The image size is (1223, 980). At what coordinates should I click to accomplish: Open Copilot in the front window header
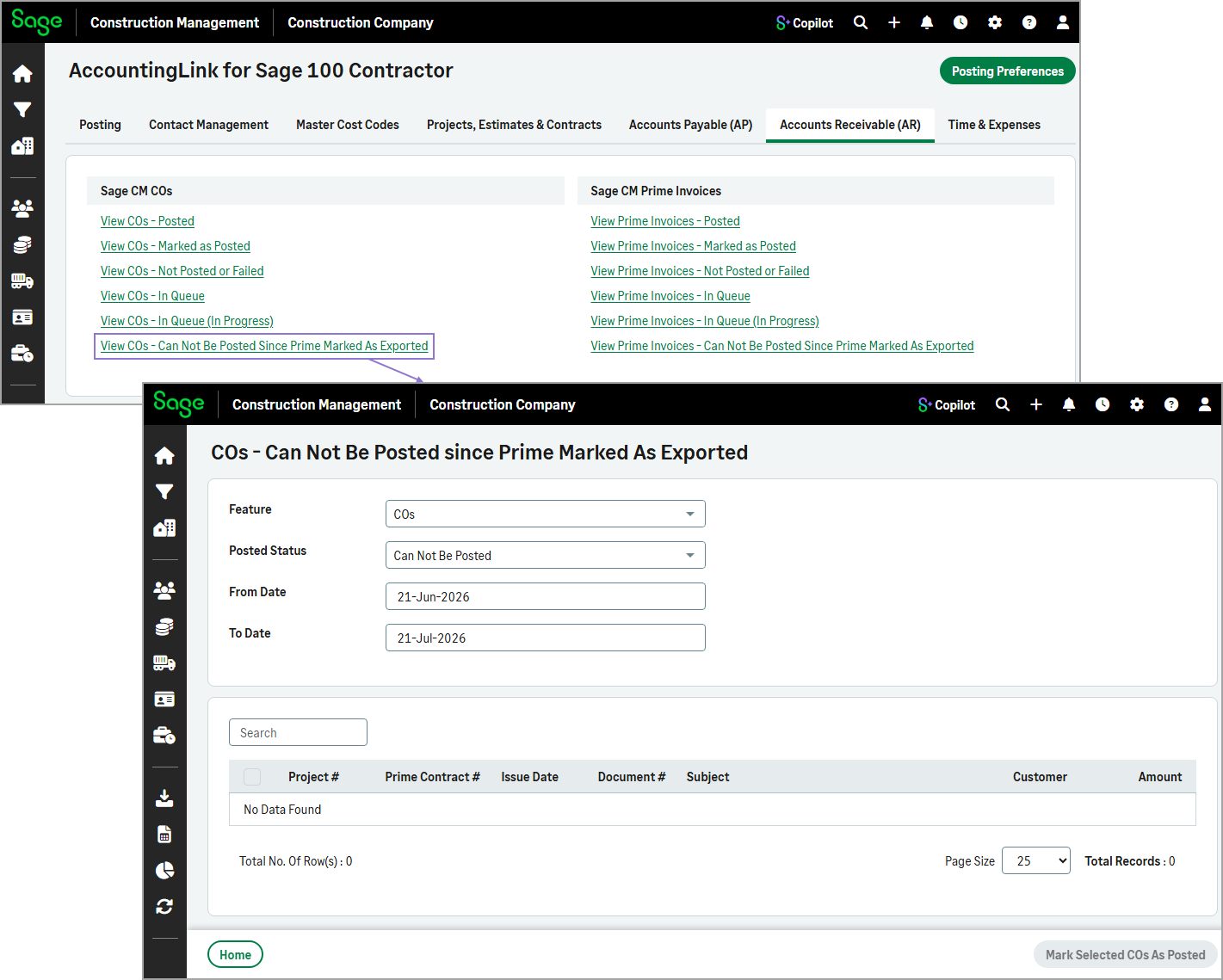click(946, 405)
